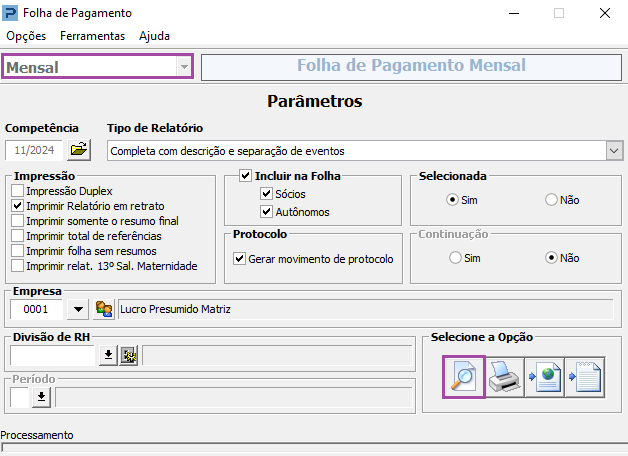Open the Competência folder icon
Viewport: 628px width, 456px height.
click(79, 150)
